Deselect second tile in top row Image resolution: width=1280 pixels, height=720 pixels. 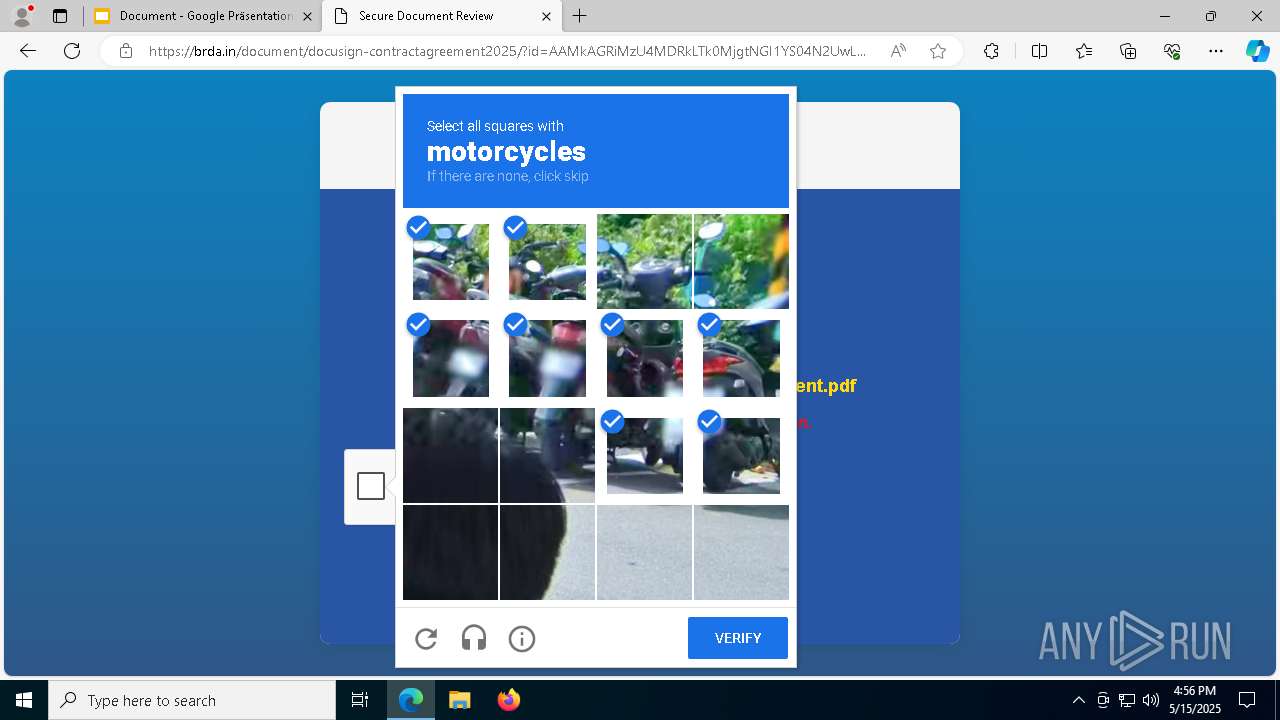coord(547,261)
